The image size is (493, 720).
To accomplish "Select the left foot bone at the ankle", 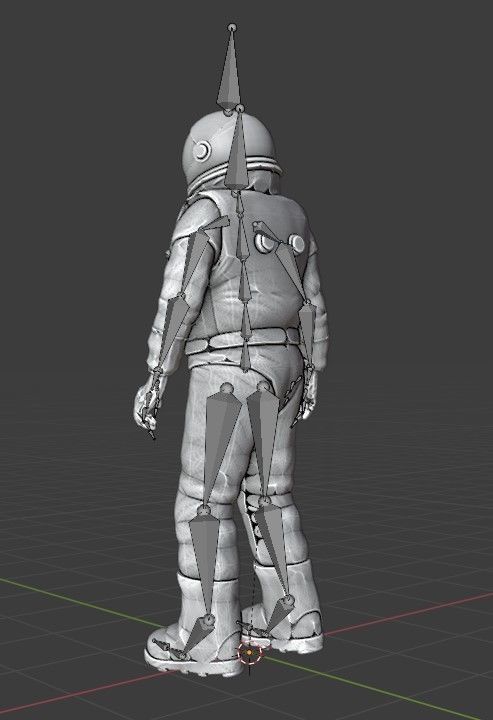I will pyautogui.click(x=198, y=634).
